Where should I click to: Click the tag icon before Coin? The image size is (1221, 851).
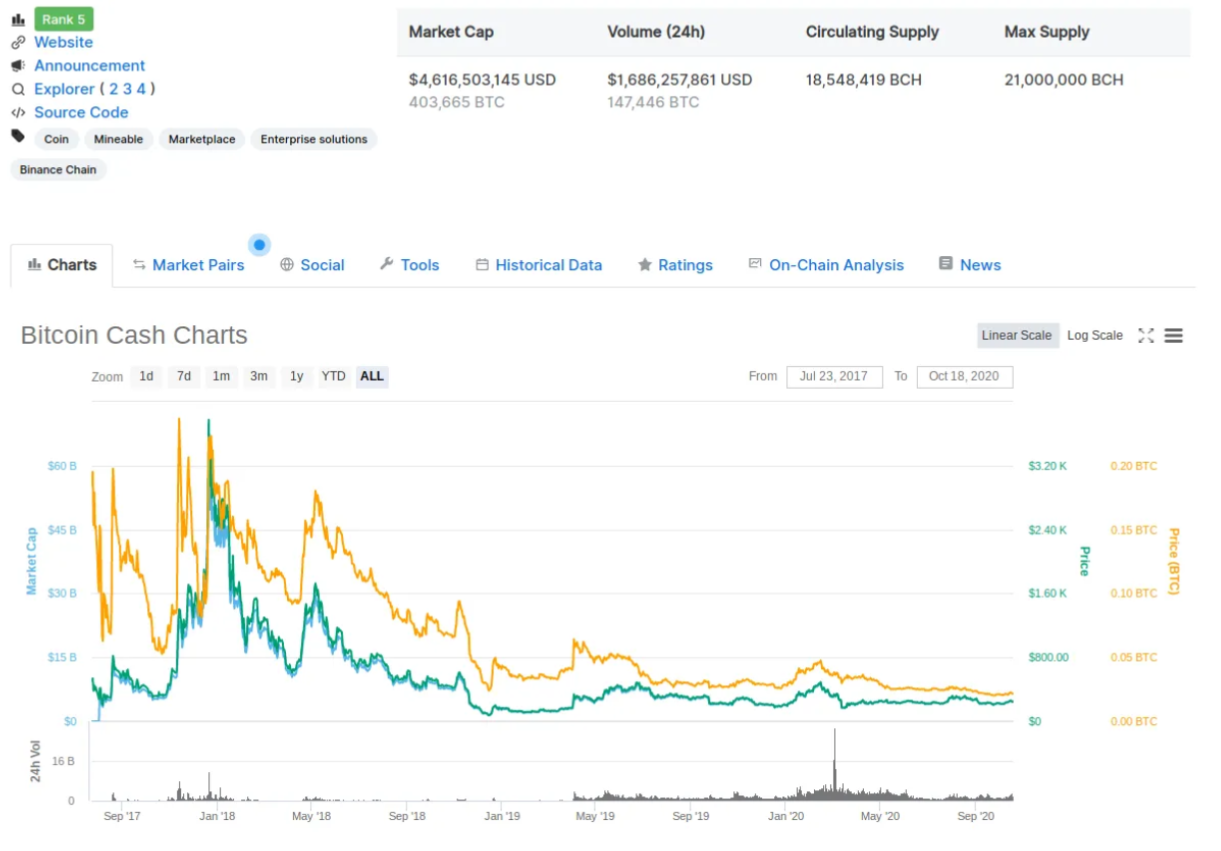tap(18, 136)
